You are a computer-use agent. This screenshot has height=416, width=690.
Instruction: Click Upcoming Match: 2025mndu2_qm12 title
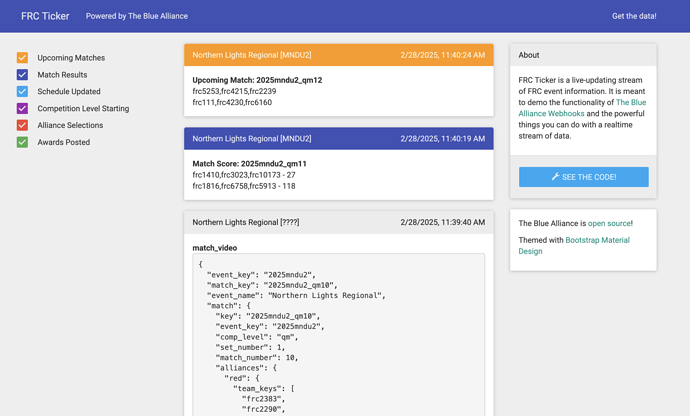[x=257, y=80]
